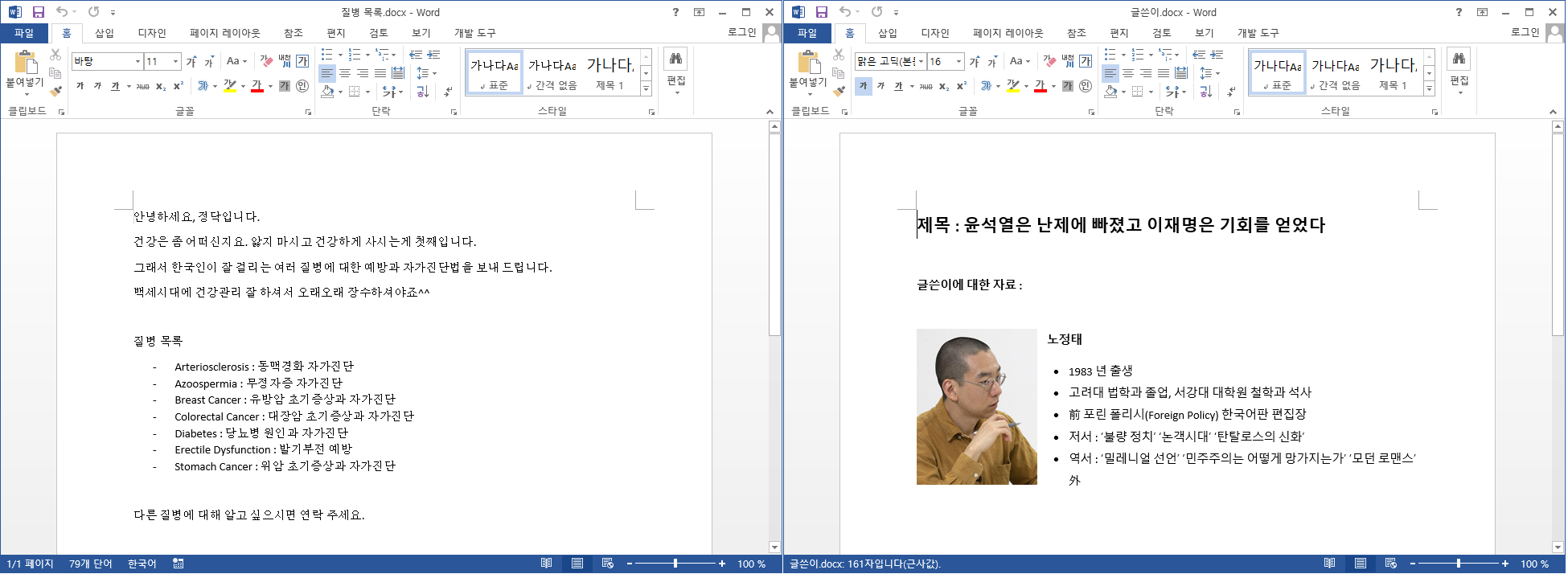
Task: Open font size dropdown 16 in right window
Action: [x=958, y=61]
